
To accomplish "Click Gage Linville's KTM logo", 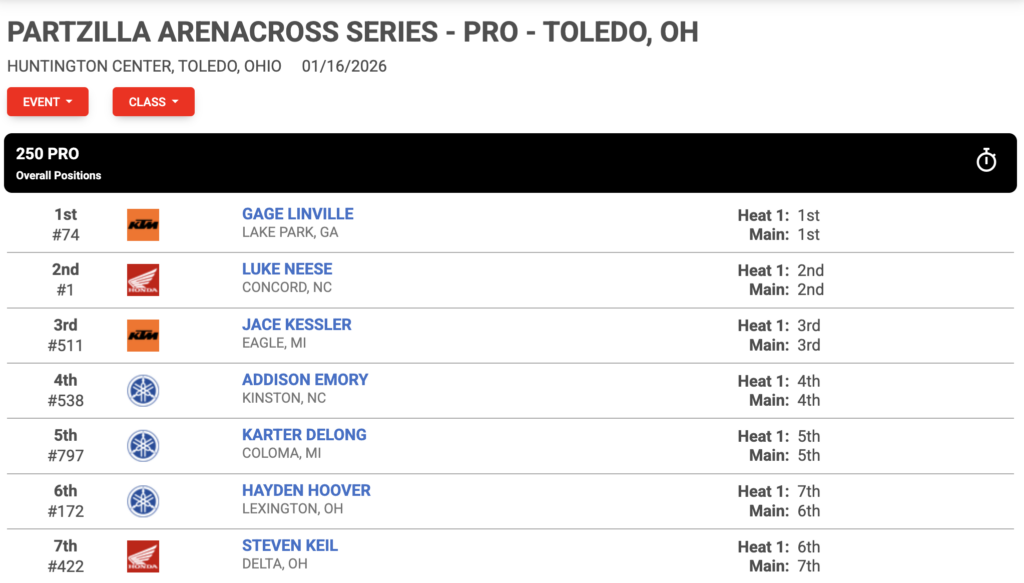I will [x=143, y=225].
